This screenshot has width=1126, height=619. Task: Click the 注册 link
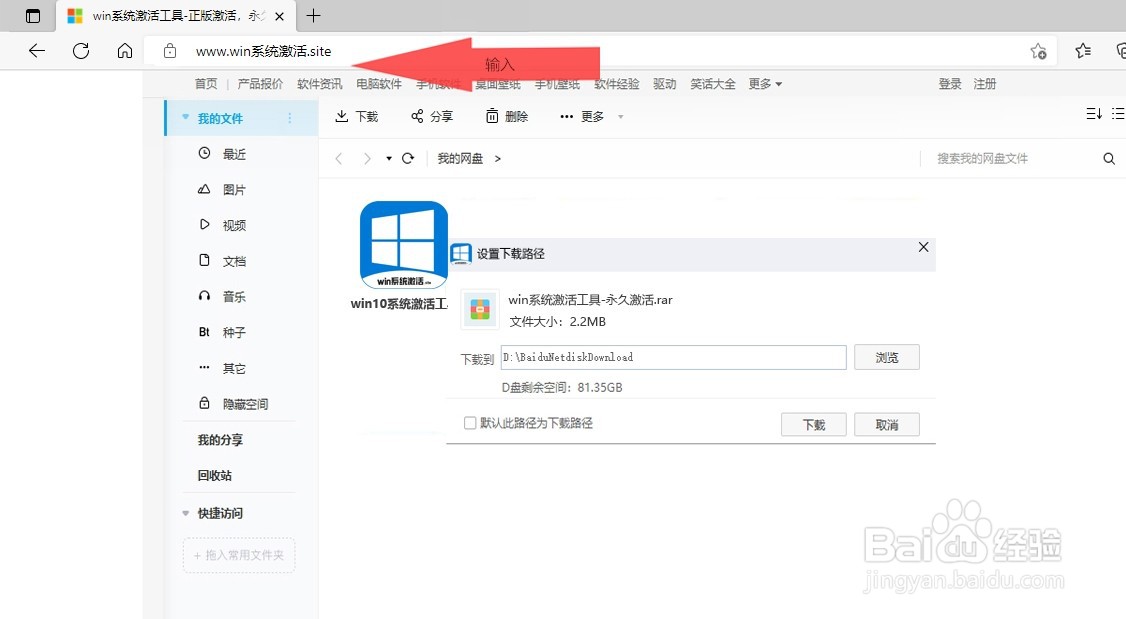[985, 84]
